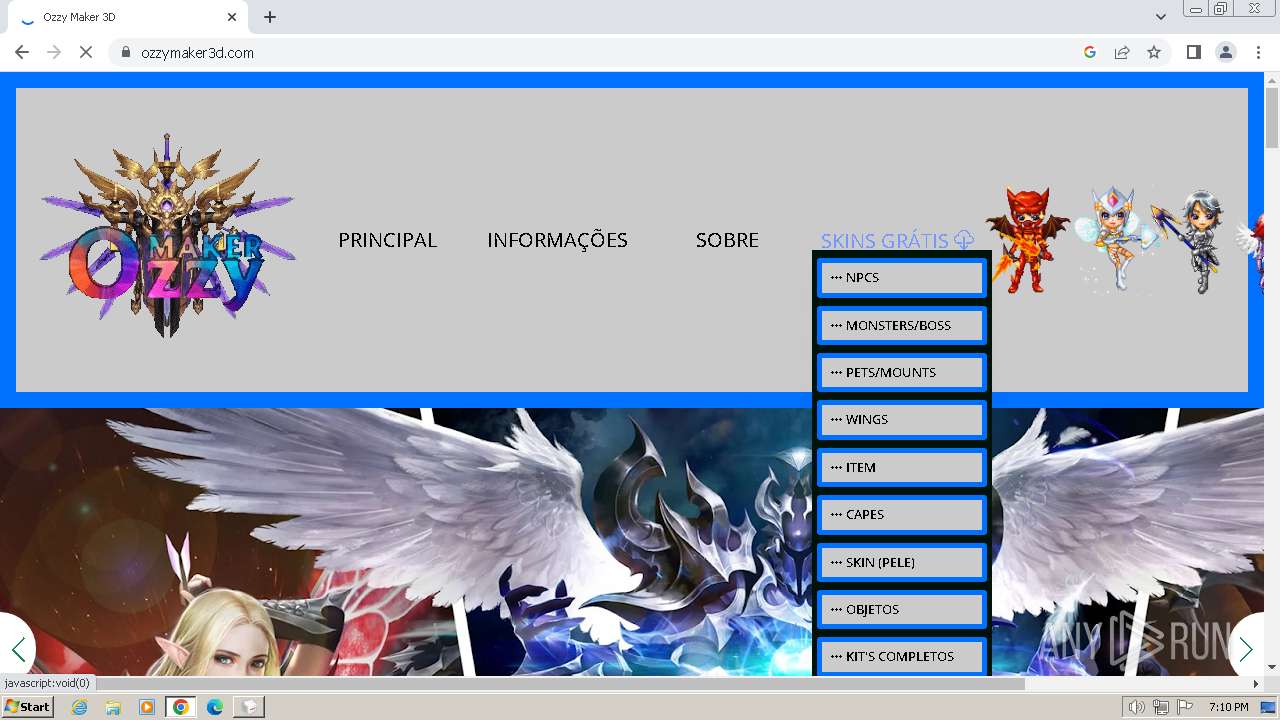Open OBJETOS category
Screen dimensions: 1280x720
(902, 609)
